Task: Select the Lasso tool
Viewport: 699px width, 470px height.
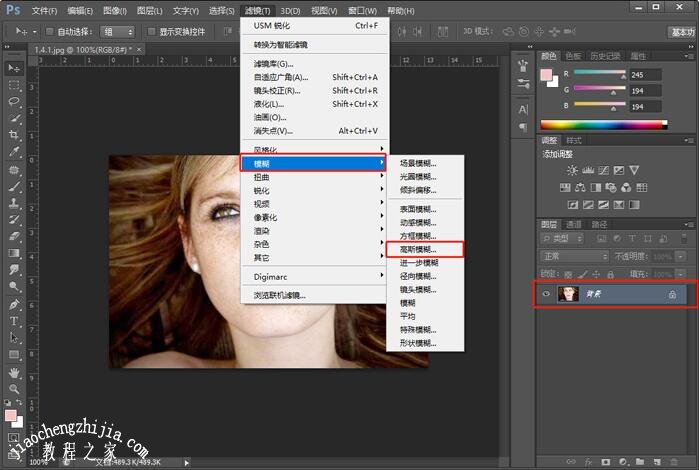Action: [x=15, y=101]
